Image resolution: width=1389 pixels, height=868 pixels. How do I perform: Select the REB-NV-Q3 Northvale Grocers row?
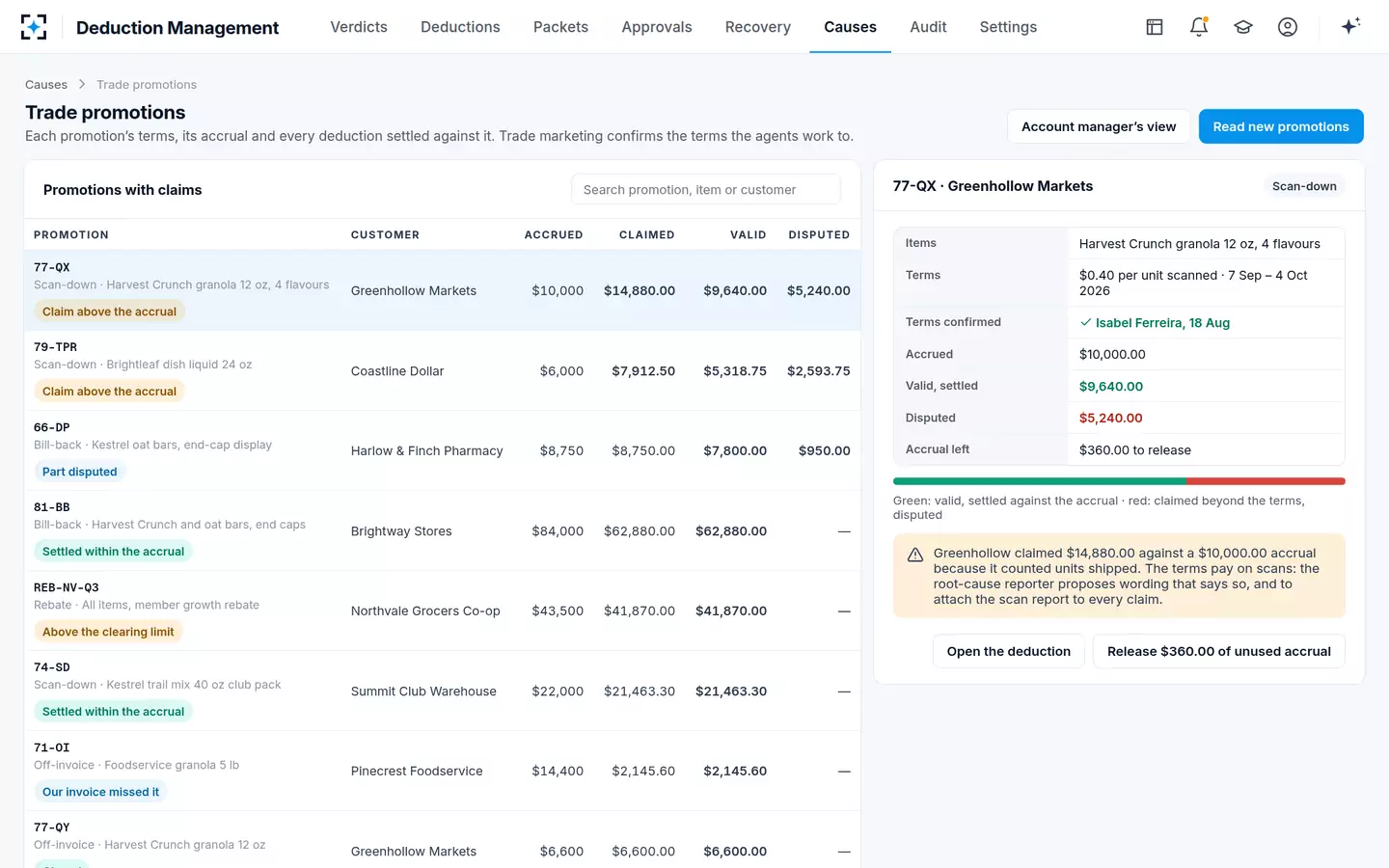point(442,610)
